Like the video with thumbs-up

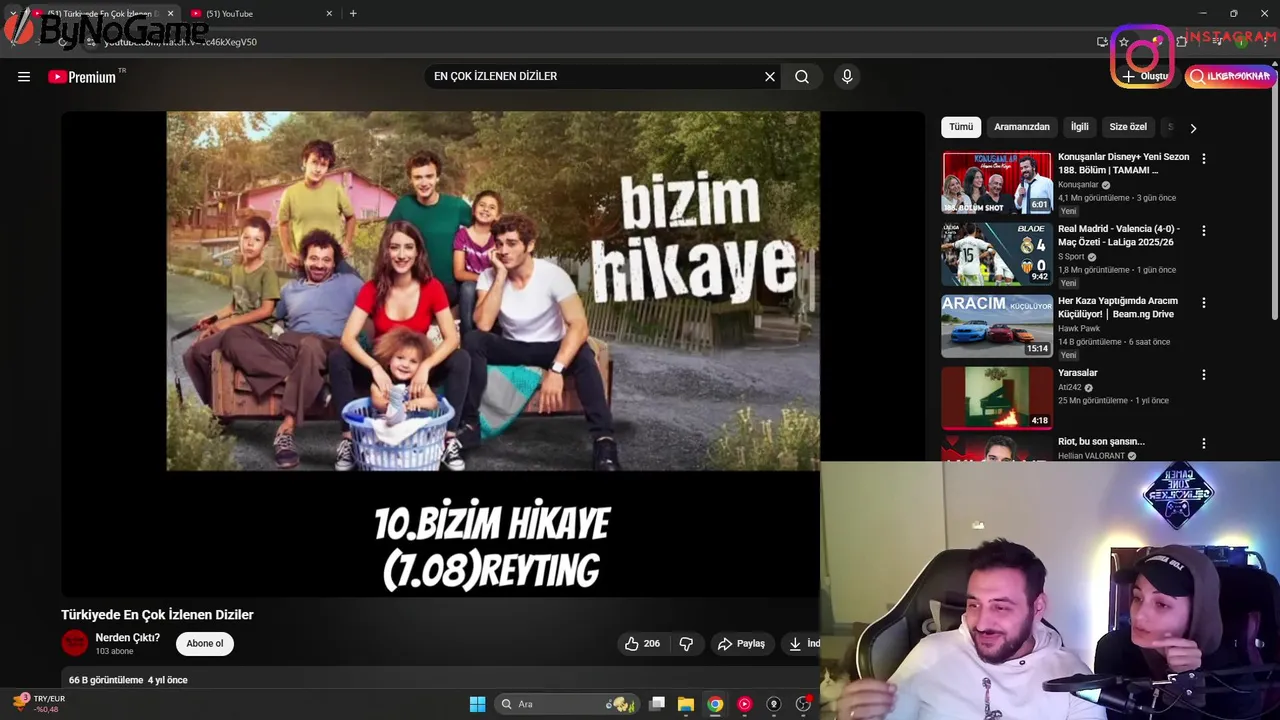click(642, 644)
